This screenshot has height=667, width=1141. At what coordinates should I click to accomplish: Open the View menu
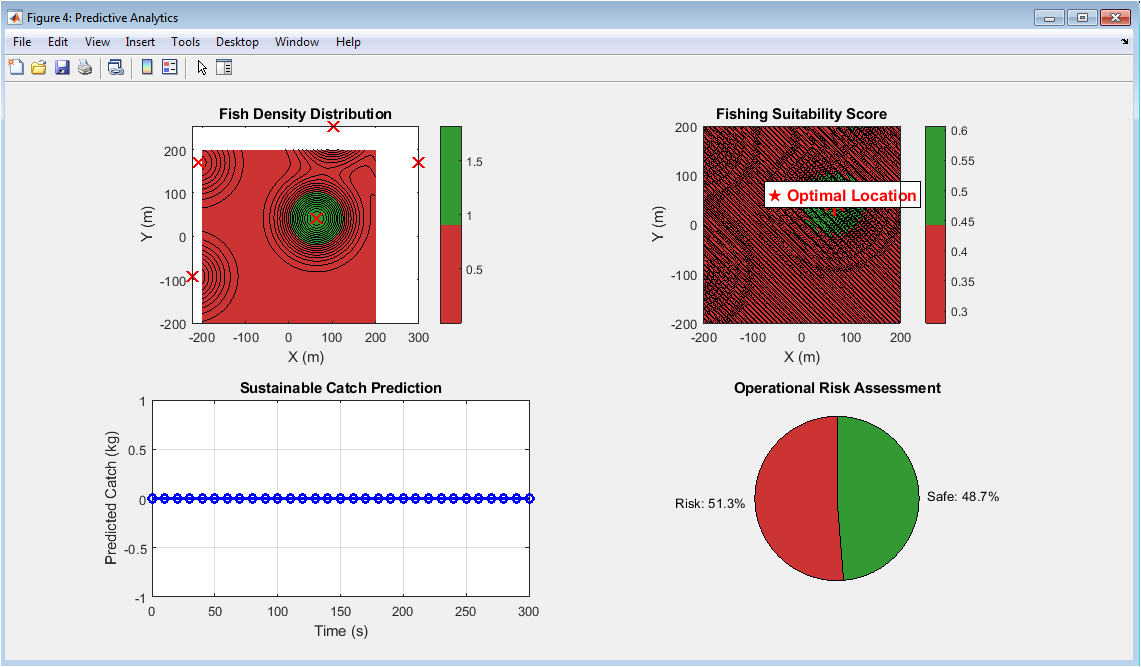coord(97,42)
